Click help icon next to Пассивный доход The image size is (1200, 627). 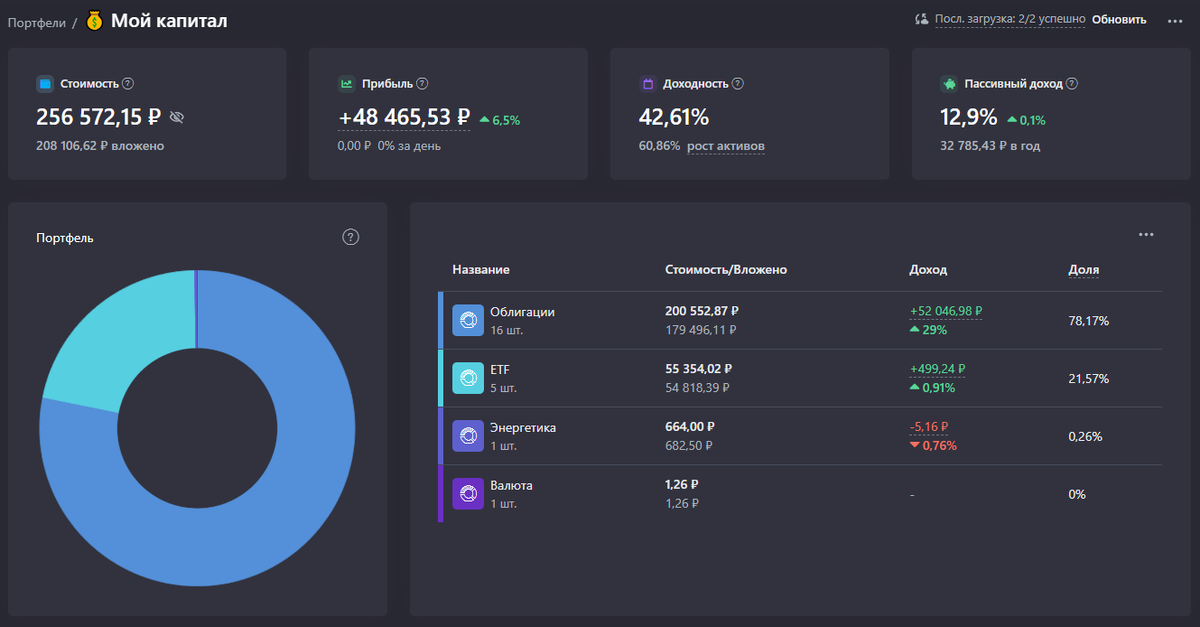click(x=1072, y=84)
